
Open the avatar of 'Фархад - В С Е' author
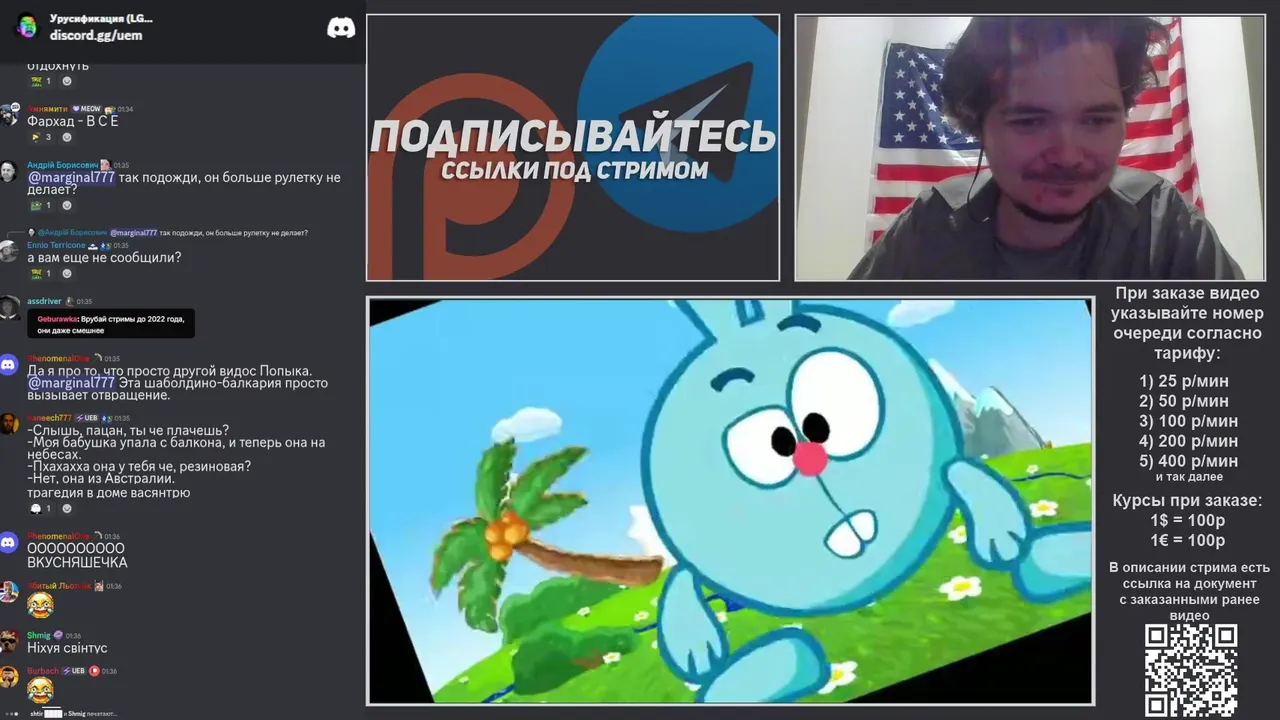click(x=9, y=115)
